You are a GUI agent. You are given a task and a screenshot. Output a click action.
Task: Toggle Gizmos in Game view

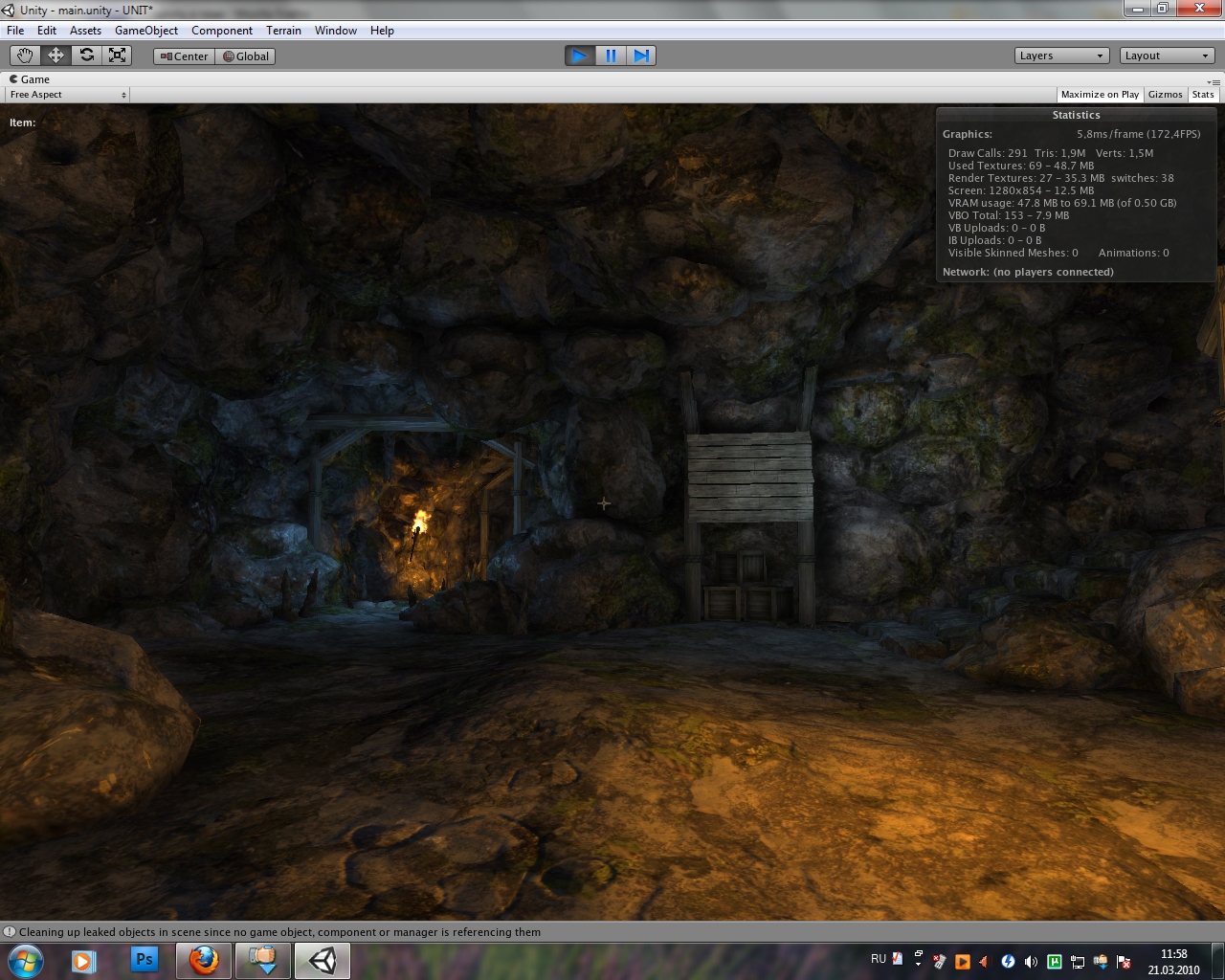click(x=1165, y=95)
